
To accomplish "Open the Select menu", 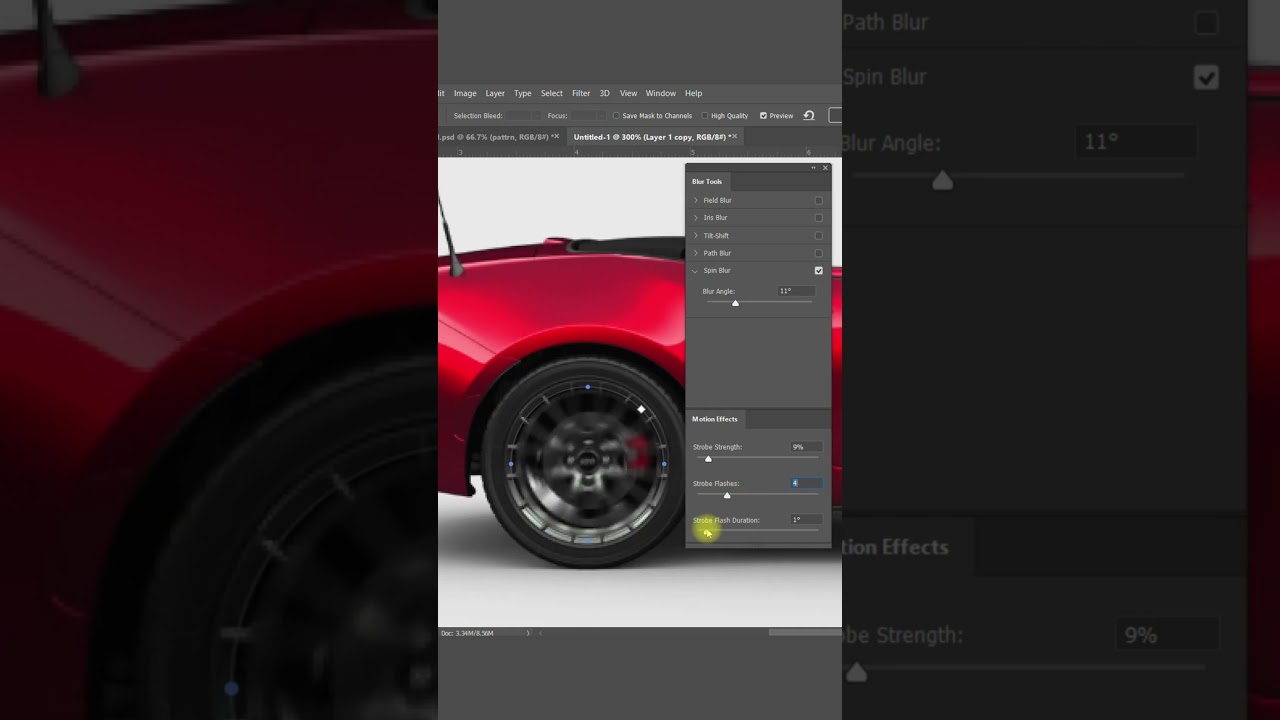I will click(x=552, y=93).
